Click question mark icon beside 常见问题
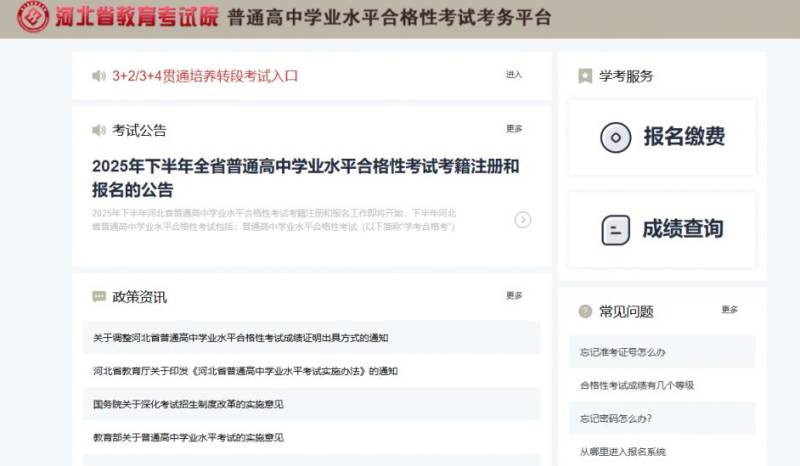This screenshot has width=800, height=466. 585,311
